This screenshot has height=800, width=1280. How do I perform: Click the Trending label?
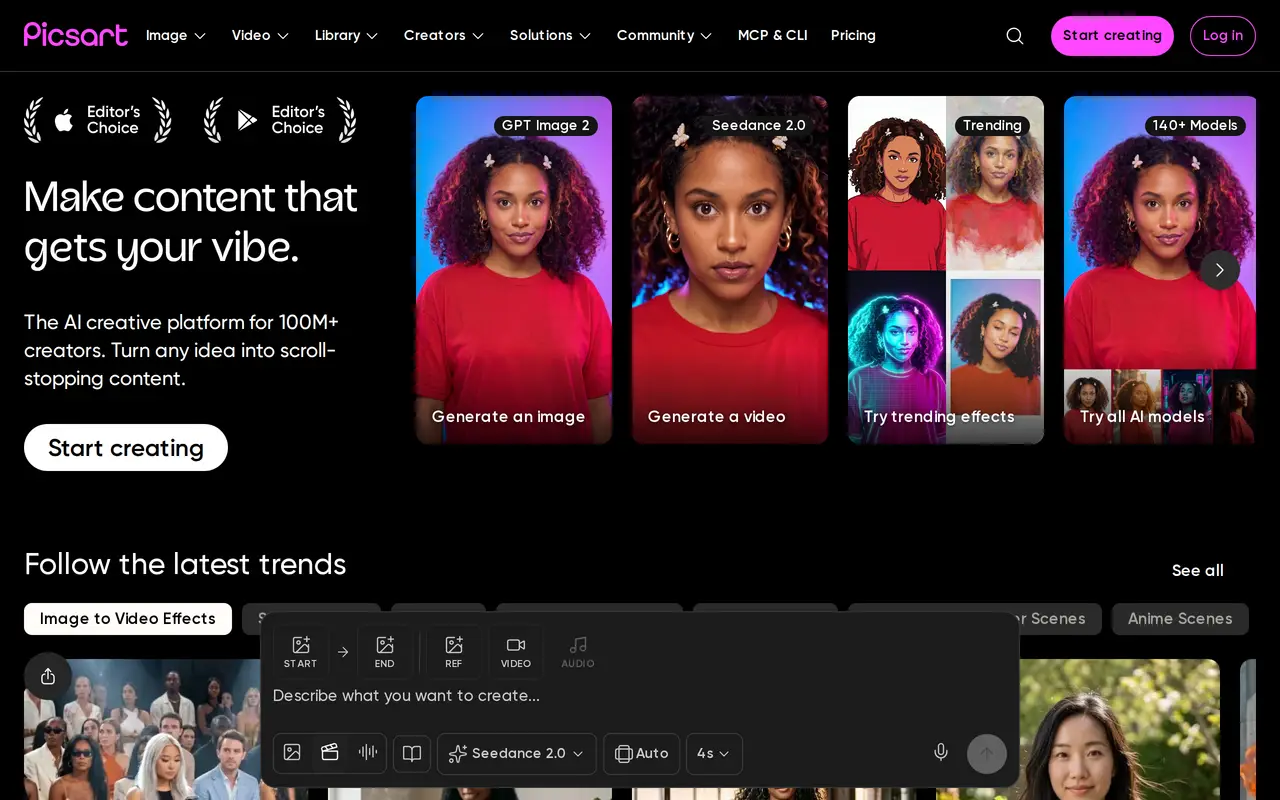coord(992,126)
